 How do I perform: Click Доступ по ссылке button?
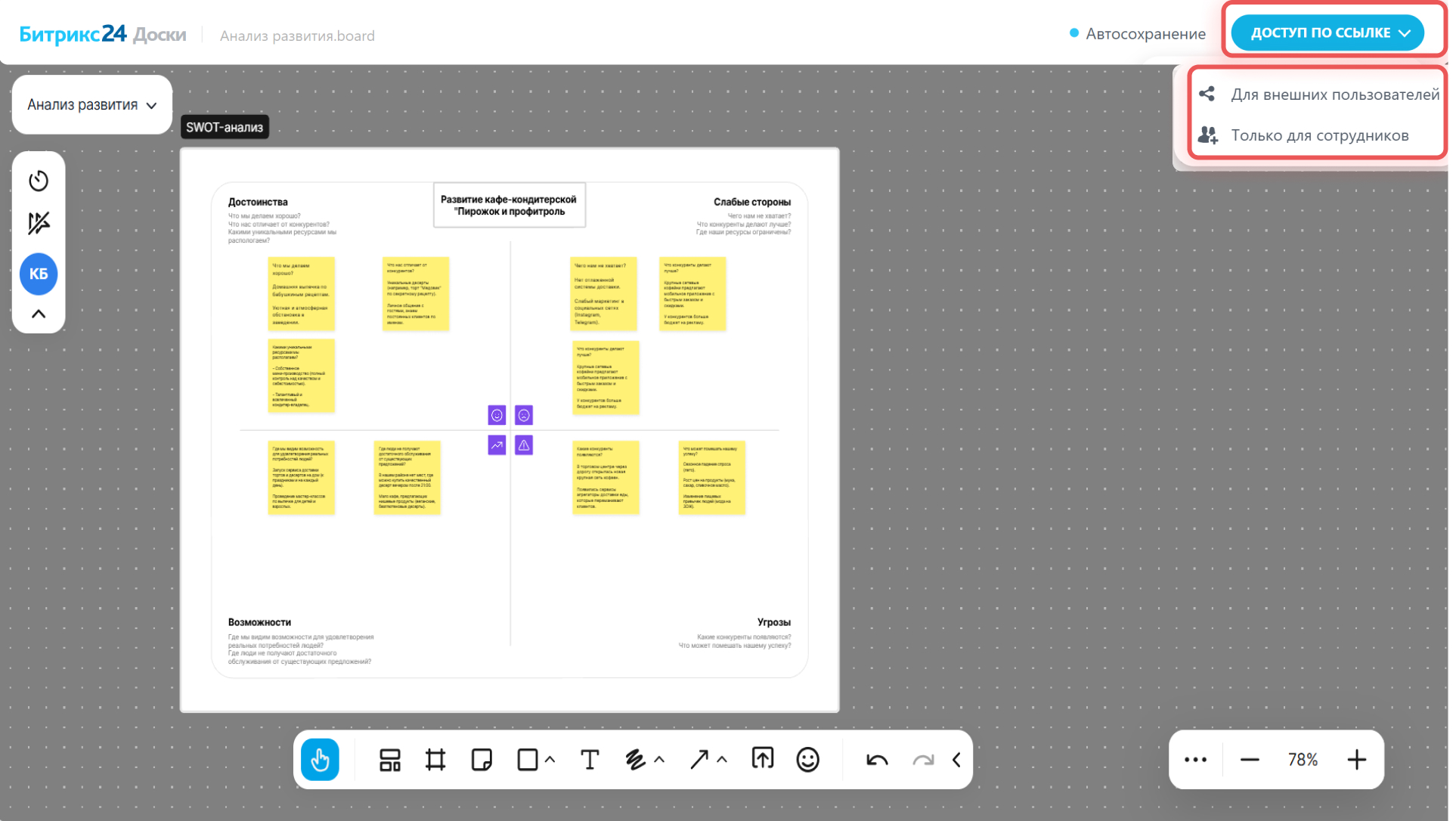pos(1328,33)
